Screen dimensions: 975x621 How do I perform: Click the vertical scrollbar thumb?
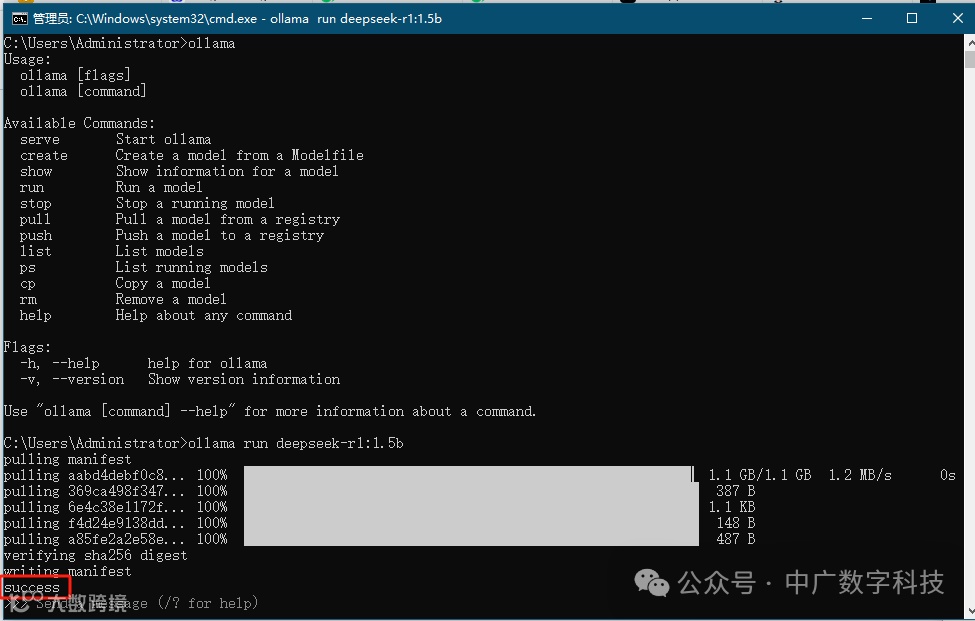click(970, 60)
